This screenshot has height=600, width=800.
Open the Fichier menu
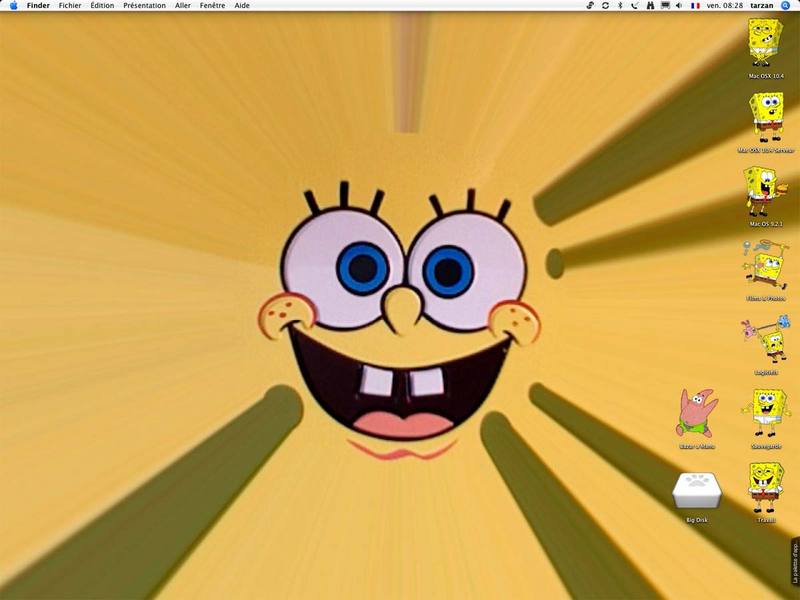(69, 6)
